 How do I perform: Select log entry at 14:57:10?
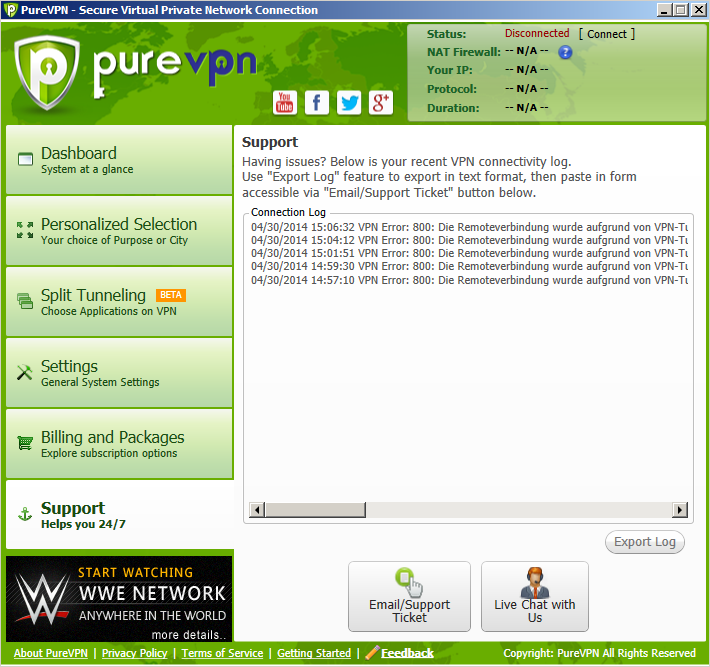point(469,280)
